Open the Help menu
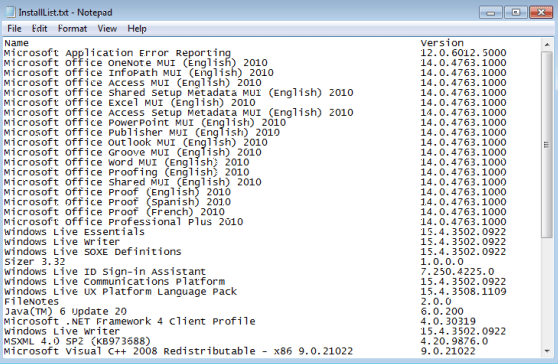Image resolution: width=558 pixels, height=364 pixels. (137, 28)
